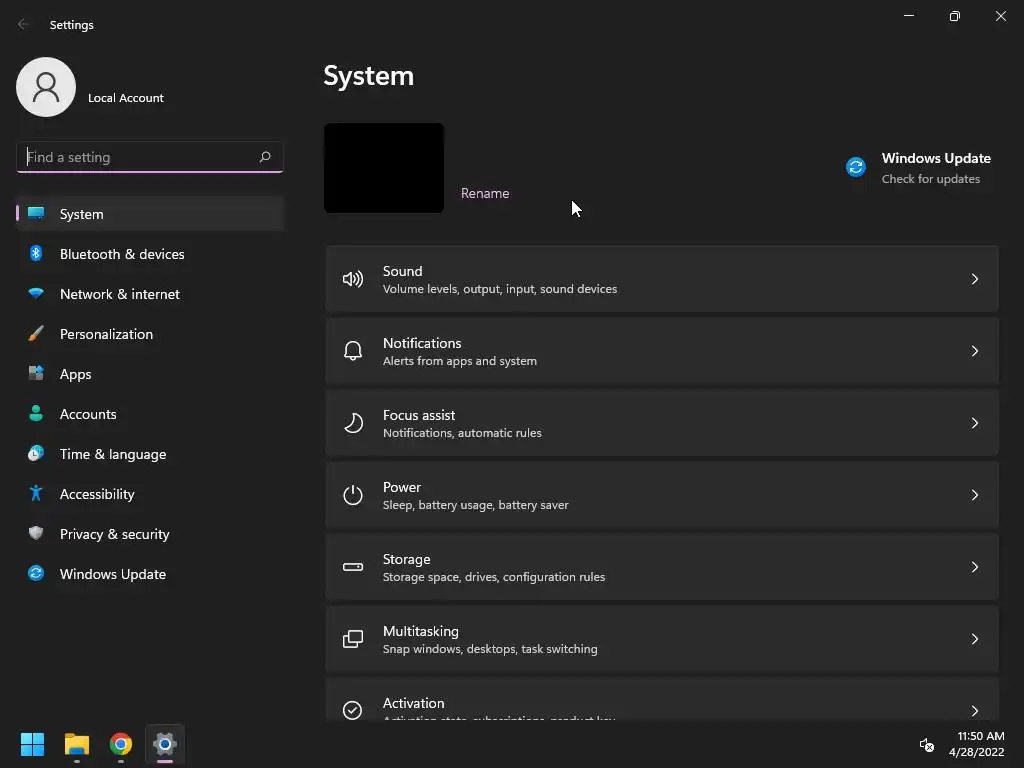Click the Focus assist moon icon
This screenshot has width=1024, height=768.
(x=353, y=423)
